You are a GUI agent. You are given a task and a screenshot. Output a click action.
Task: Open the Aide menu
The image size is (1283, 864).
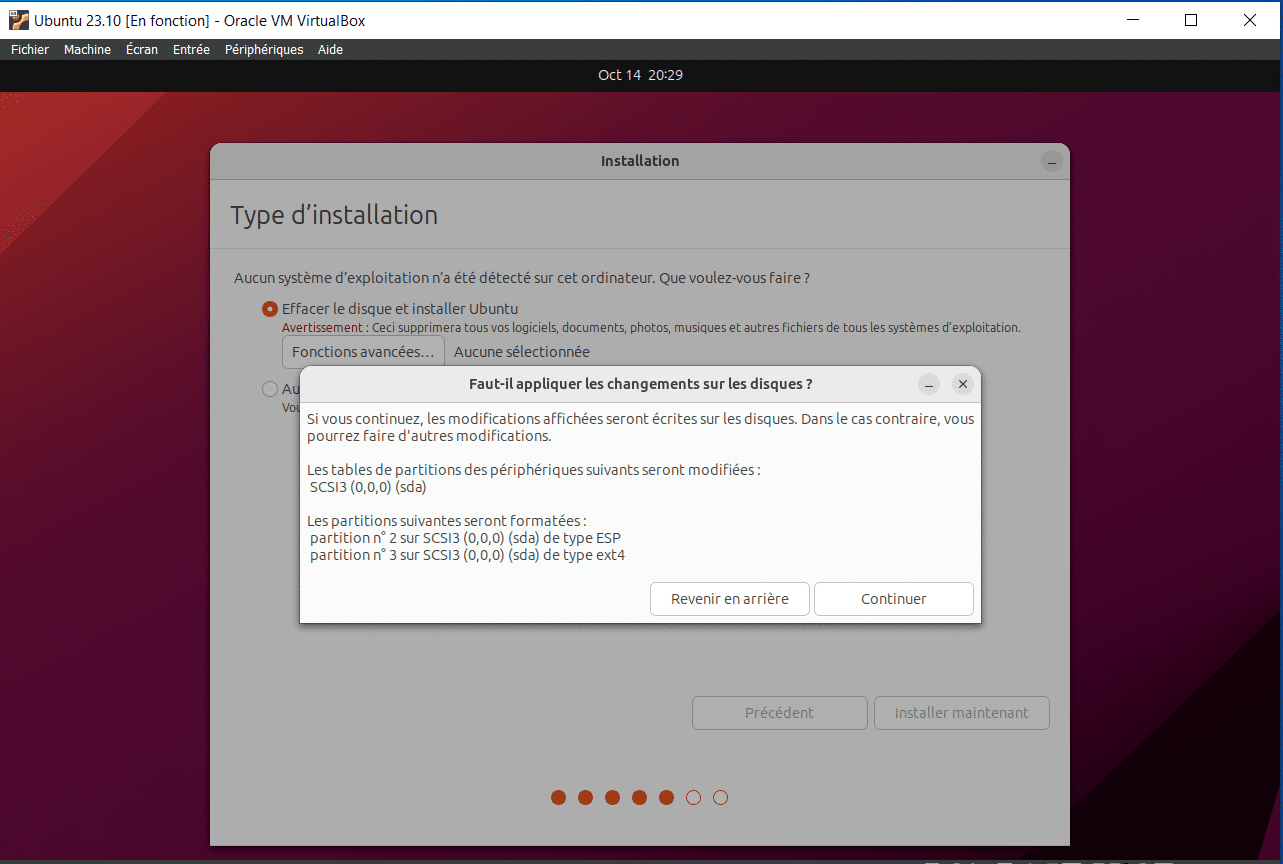330,49
